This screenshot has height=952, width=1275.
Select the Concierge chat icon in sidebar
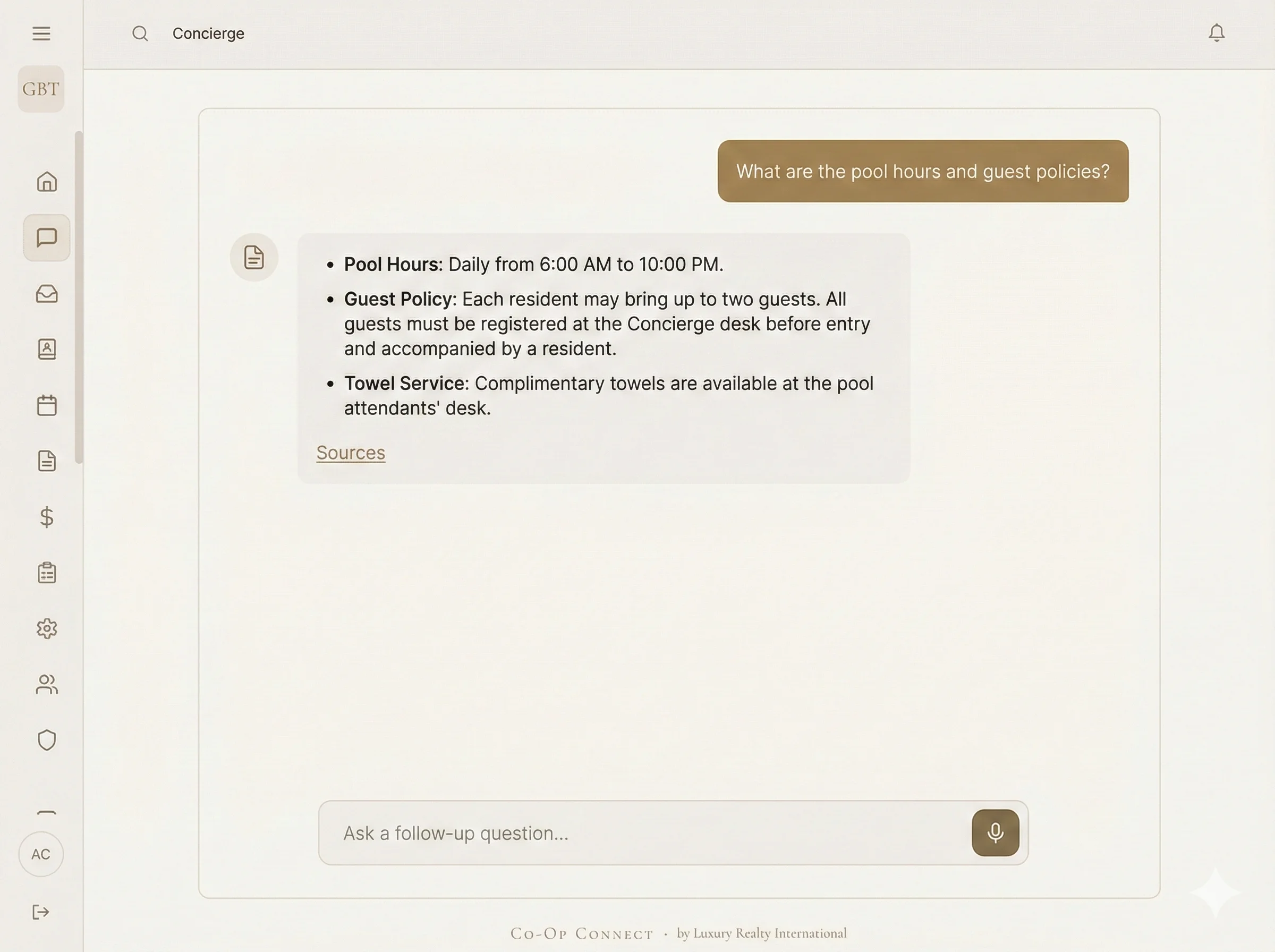pyautogui.click(x=48, y=237)
